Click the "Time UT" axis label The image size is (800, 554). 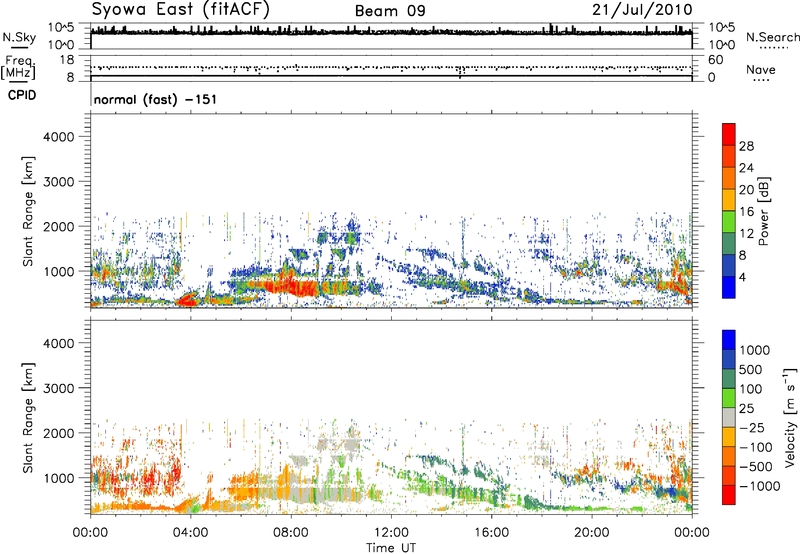coord(391,546)
